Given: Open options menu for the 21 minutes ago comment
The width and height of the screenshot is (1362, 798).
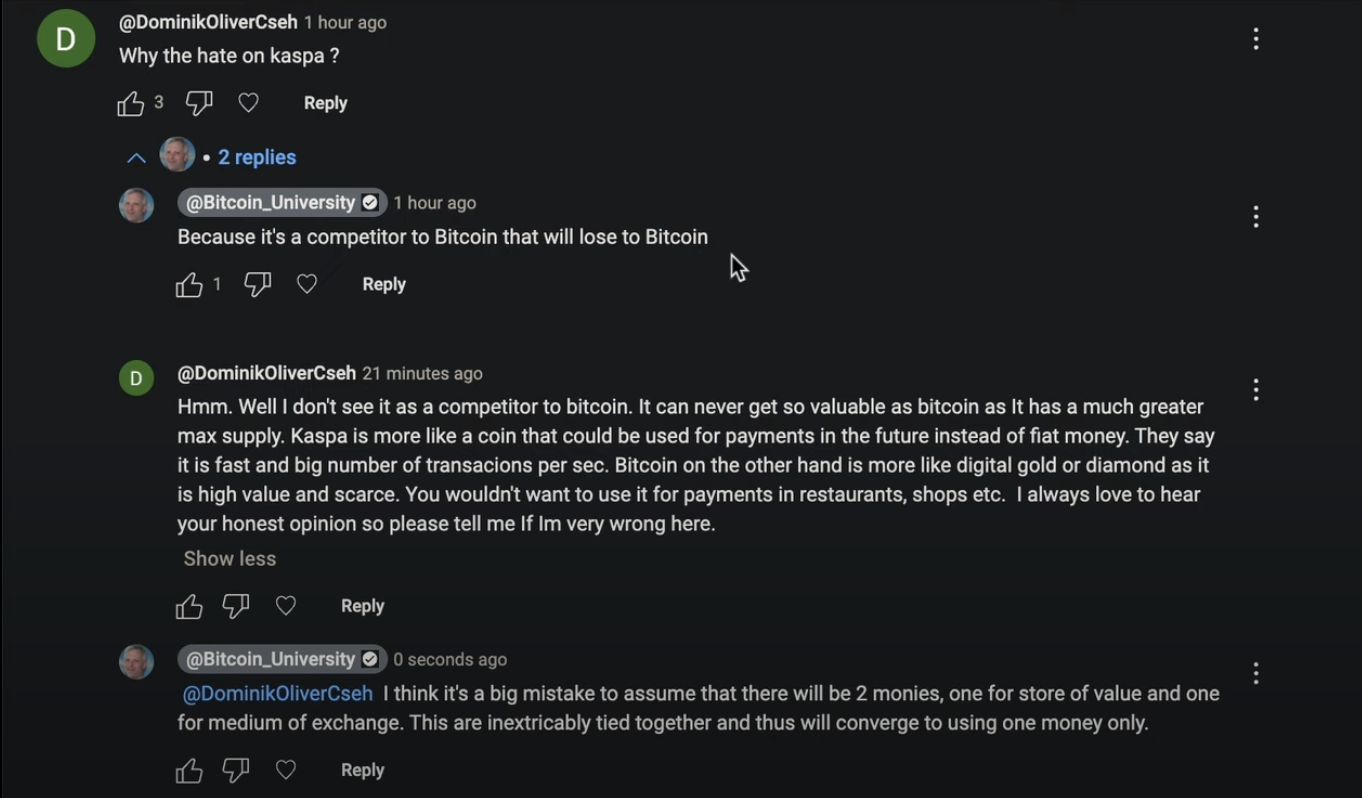Looking at the screenshot, I should pyautogui.click(x=1256, y=389).
